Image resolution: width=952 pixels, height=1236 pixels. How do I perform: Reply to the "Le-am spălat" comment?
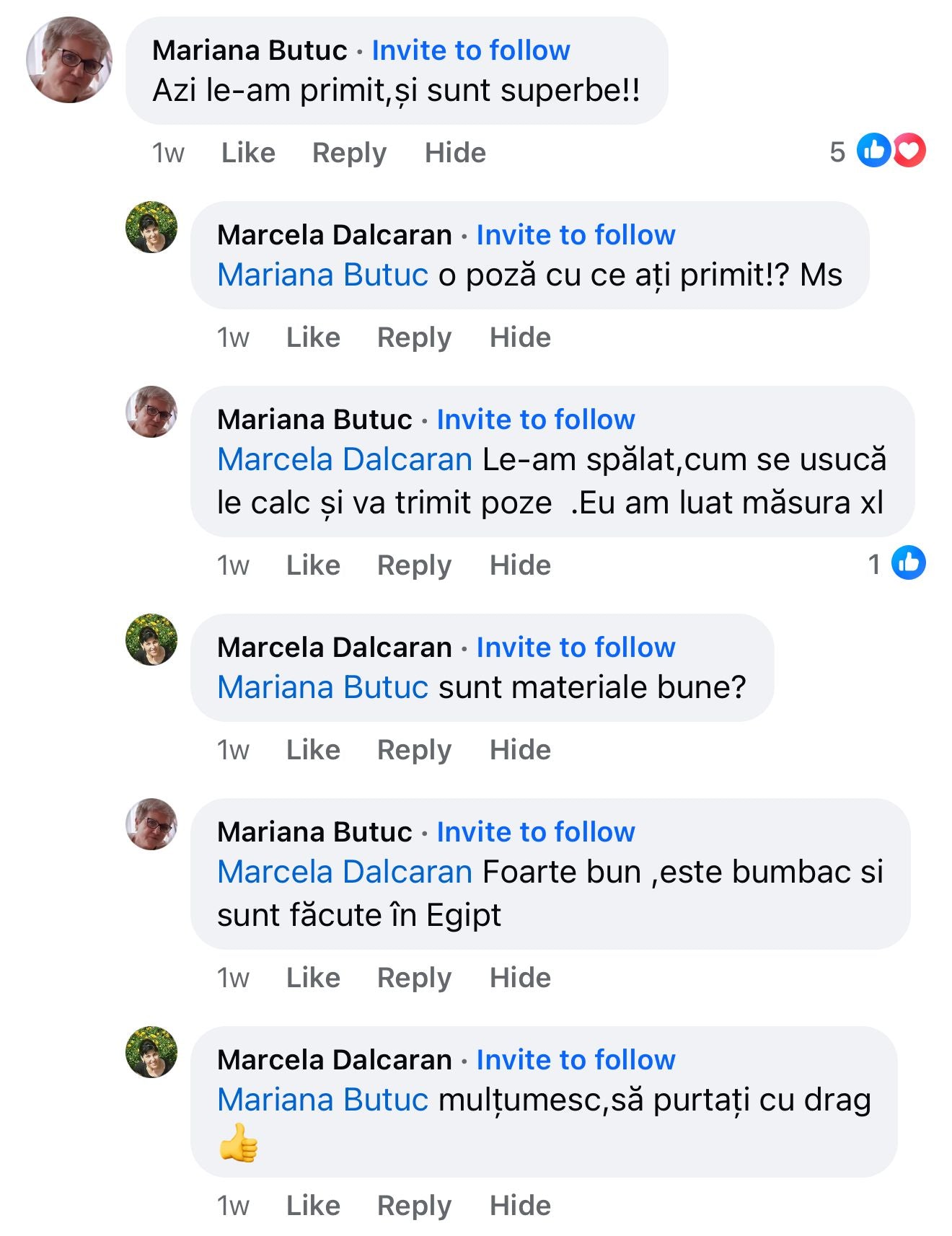point(414,565)
